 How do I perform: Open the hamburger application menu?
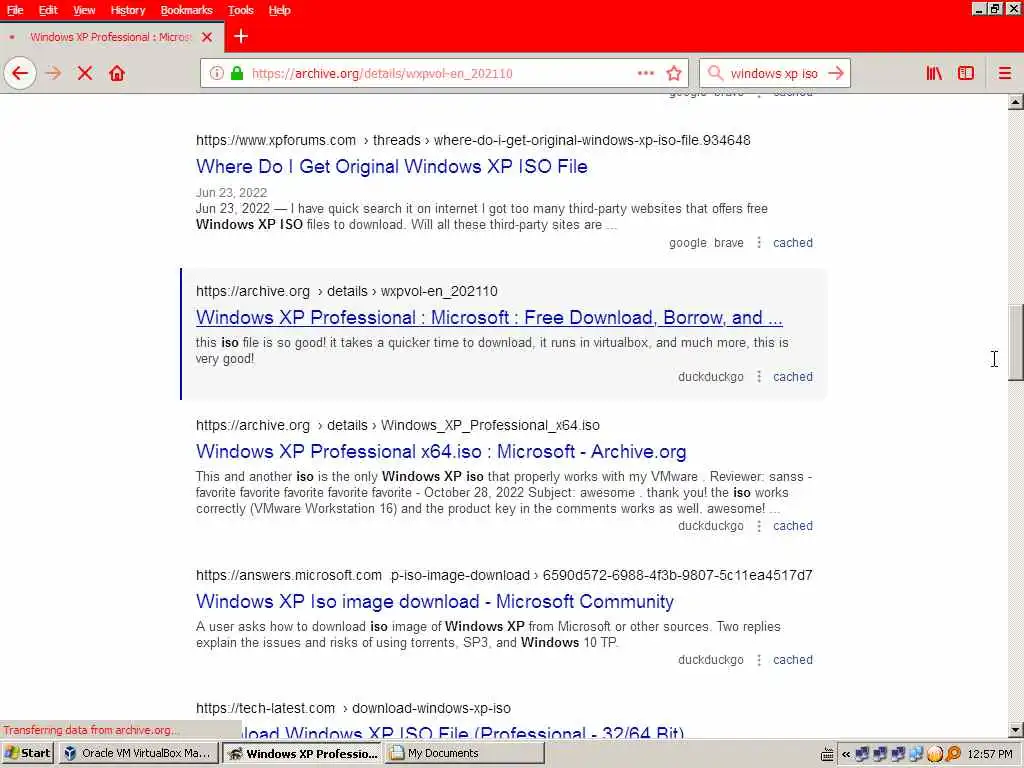[1004, 73]
